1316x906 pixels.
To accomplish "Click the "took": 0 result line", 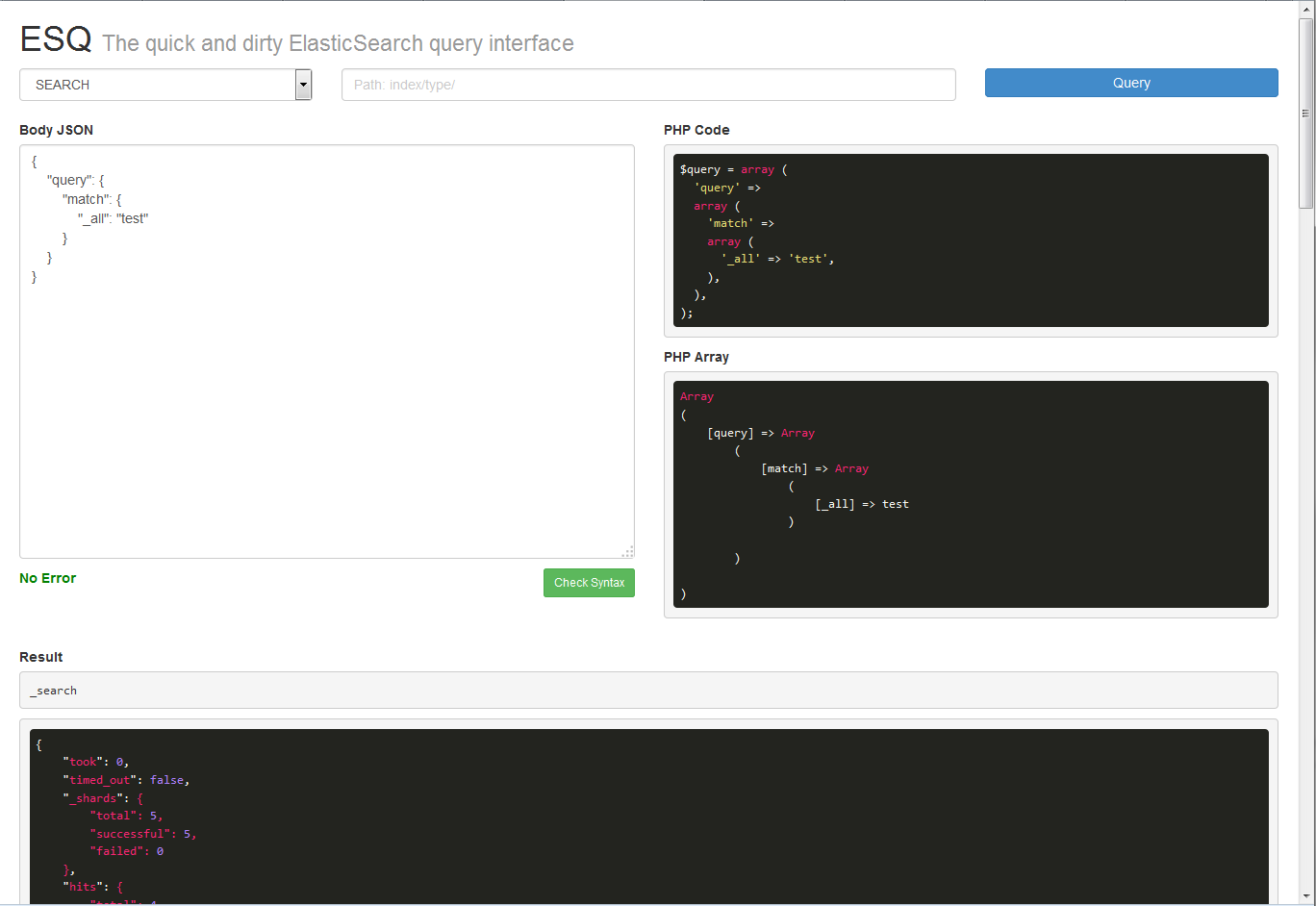I will click(x=96, y=762).
